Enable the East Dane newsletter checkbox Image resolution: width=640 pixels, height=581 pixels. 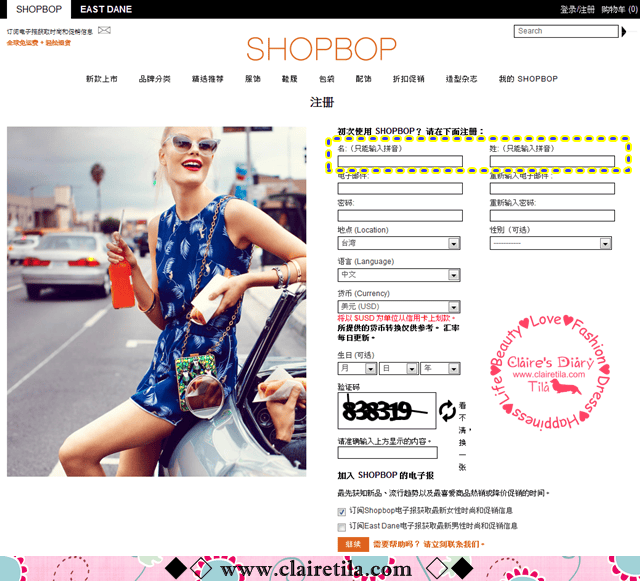pyautogui.click(x=342, y=525)
